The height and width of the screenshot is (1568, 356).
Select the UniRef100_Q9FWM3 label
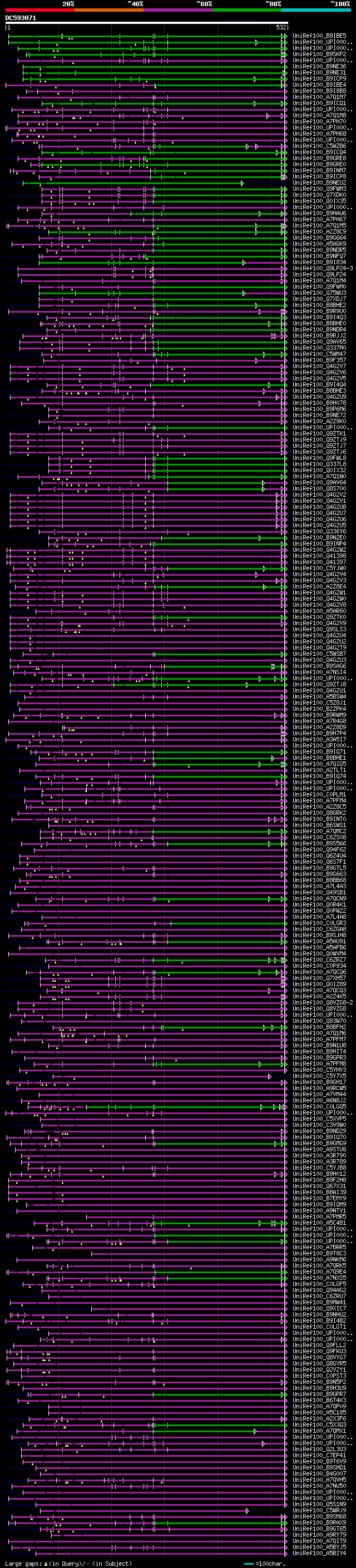[x=319, y=189]
